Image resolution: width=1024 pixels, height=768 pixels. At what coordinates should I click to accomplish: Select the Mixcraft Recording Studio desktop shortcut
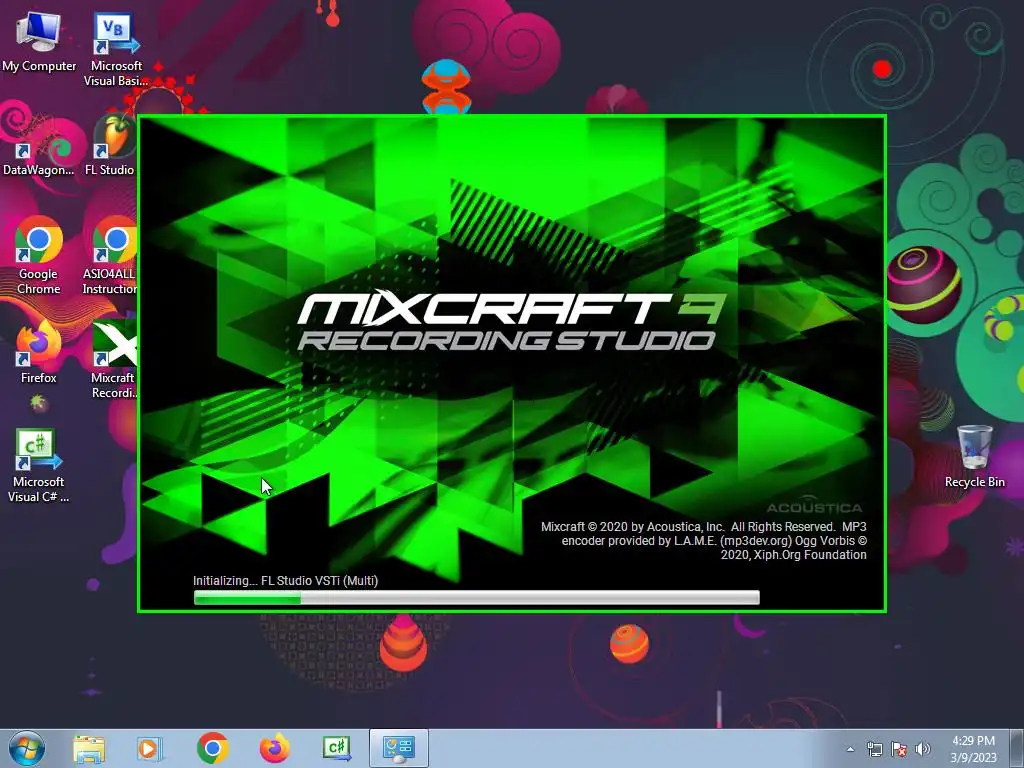(114, 359)
